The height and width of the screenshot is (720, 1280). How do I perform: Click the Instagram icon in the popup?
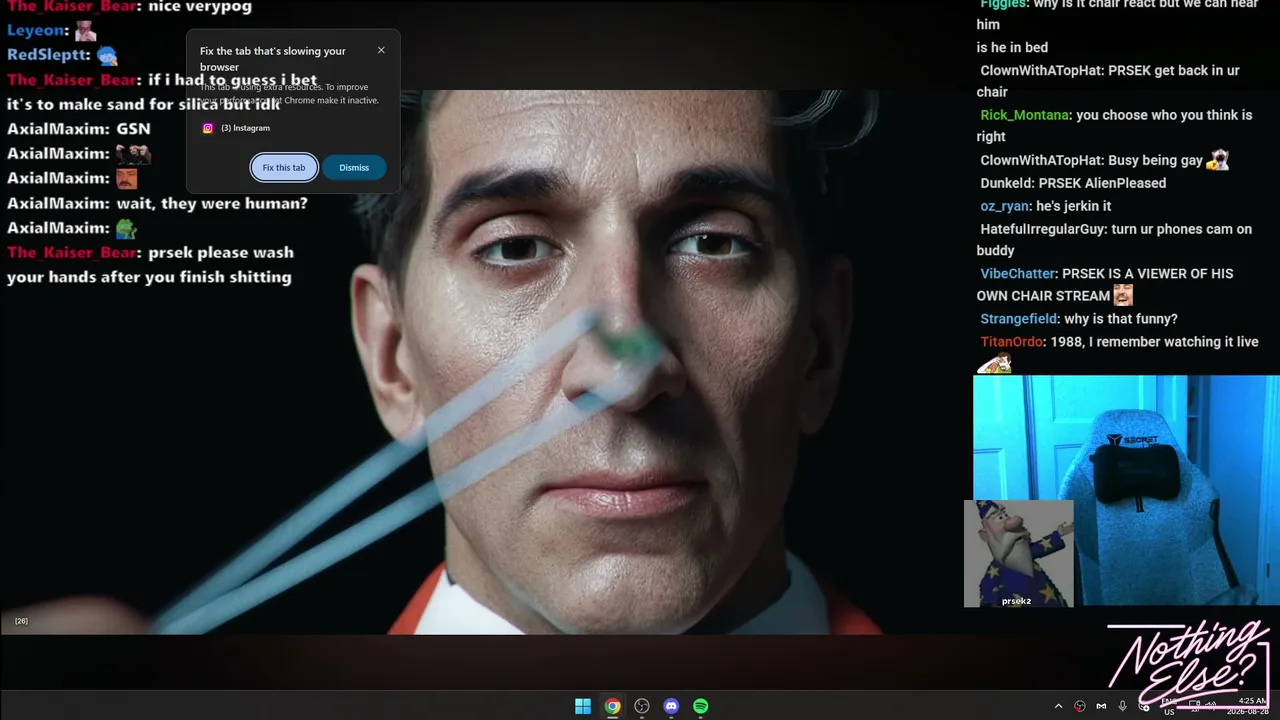208,128
